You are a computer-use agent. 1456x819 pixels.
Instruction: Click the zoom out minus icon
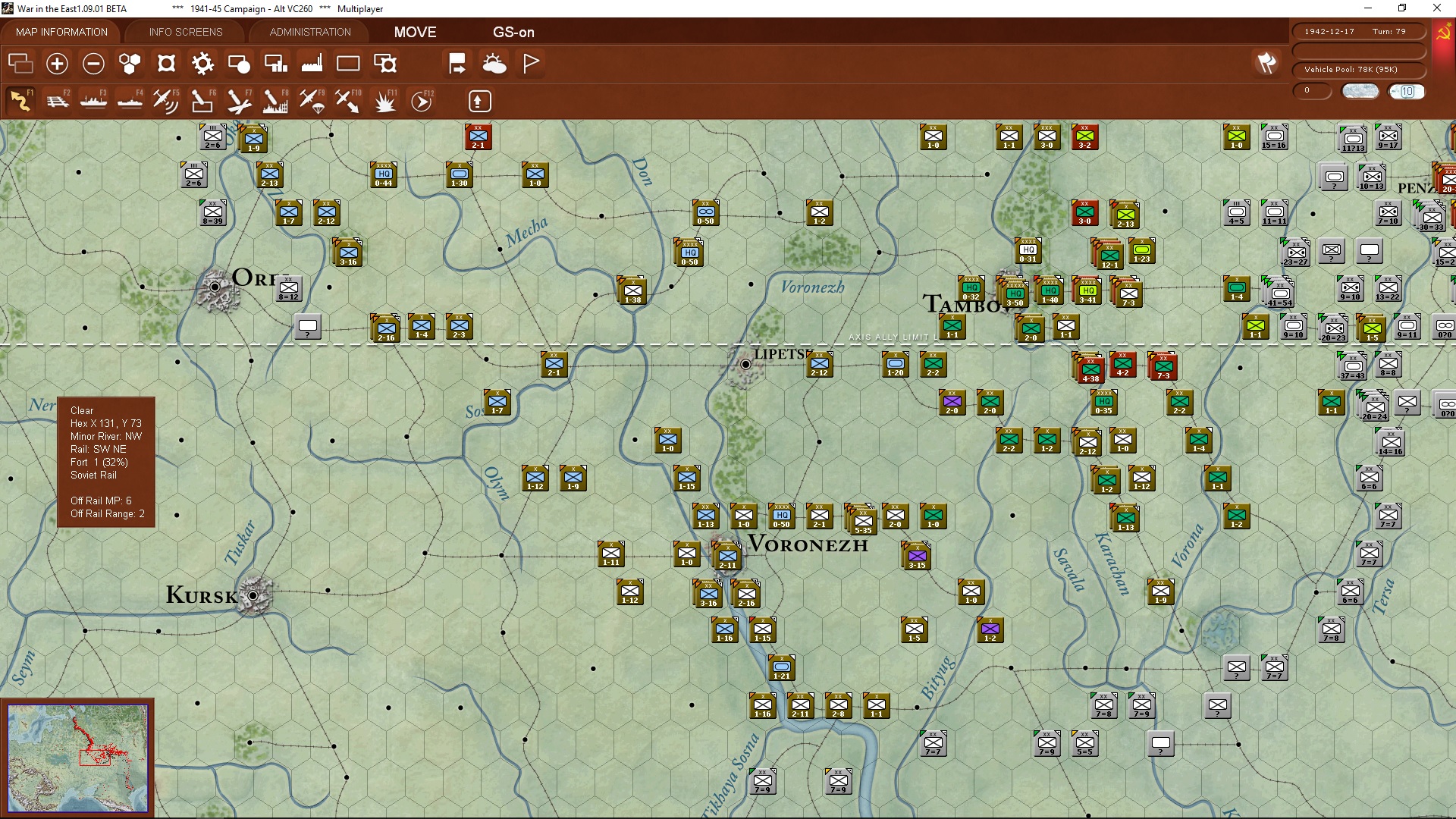click(93, 64)
